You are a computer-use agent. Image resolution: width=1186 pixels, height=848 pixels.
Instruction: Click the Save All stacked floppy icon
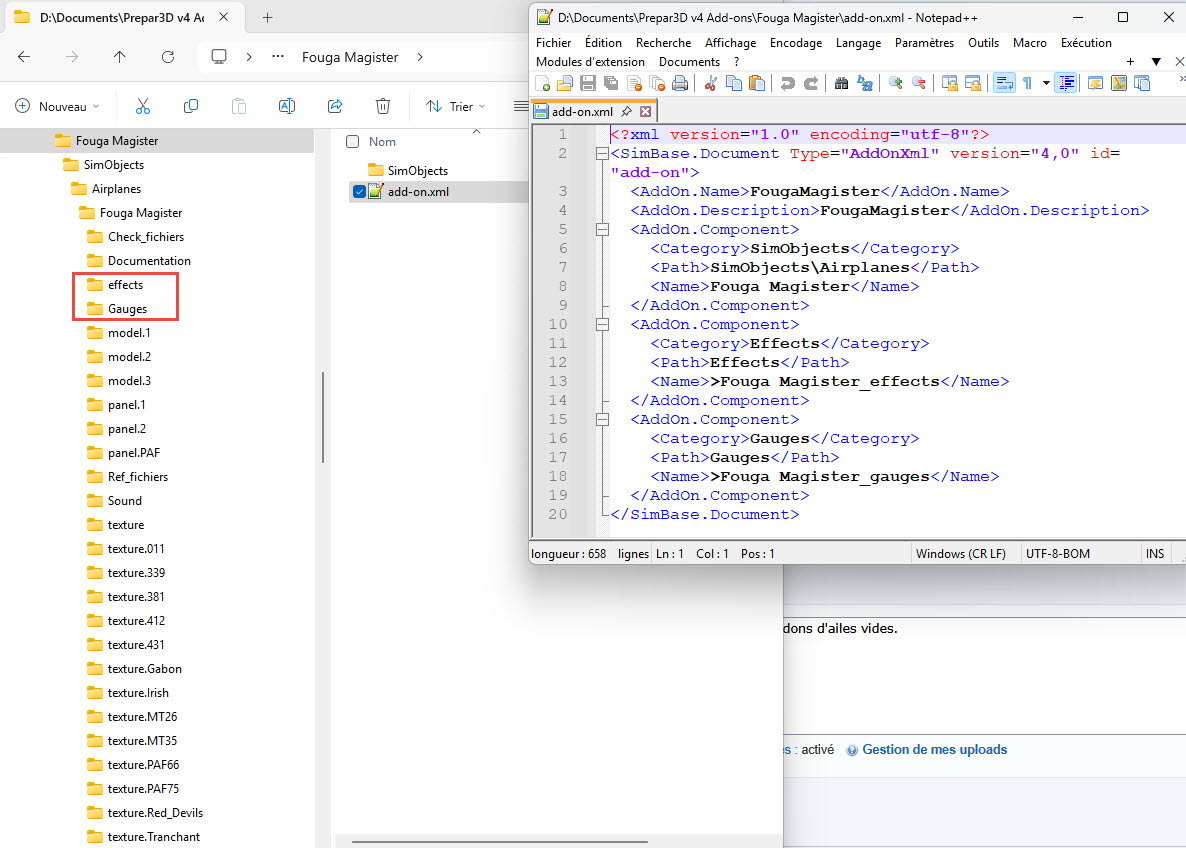pos(611,83)
